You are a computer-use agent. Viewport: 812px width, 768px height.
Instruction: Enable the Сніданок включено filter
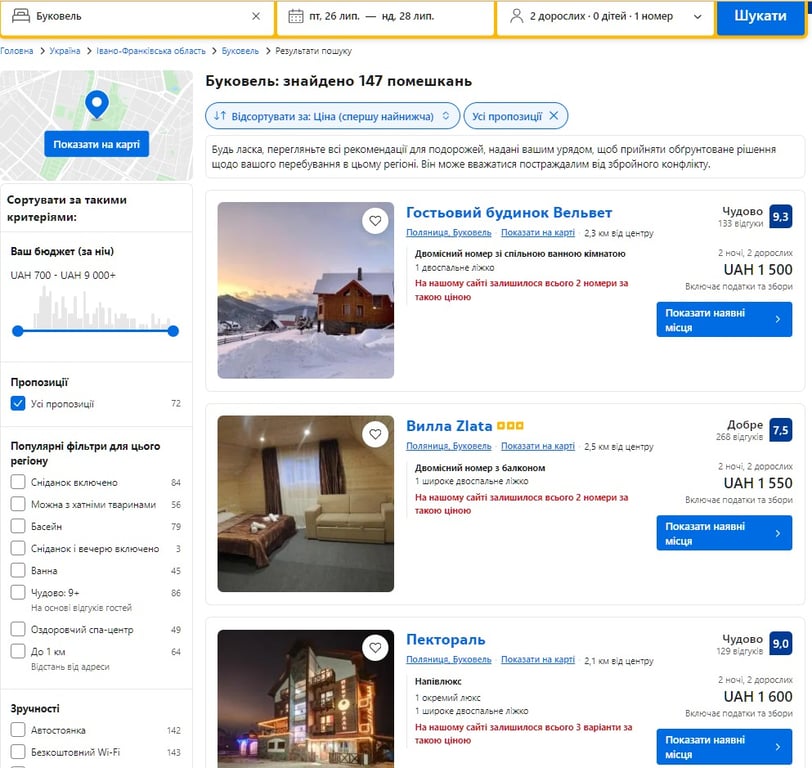18,482
